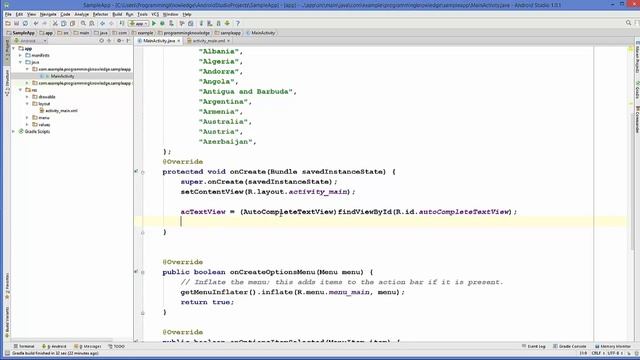
Task: Close the MainActivity.java tab
Action: (x=179, y=41)
